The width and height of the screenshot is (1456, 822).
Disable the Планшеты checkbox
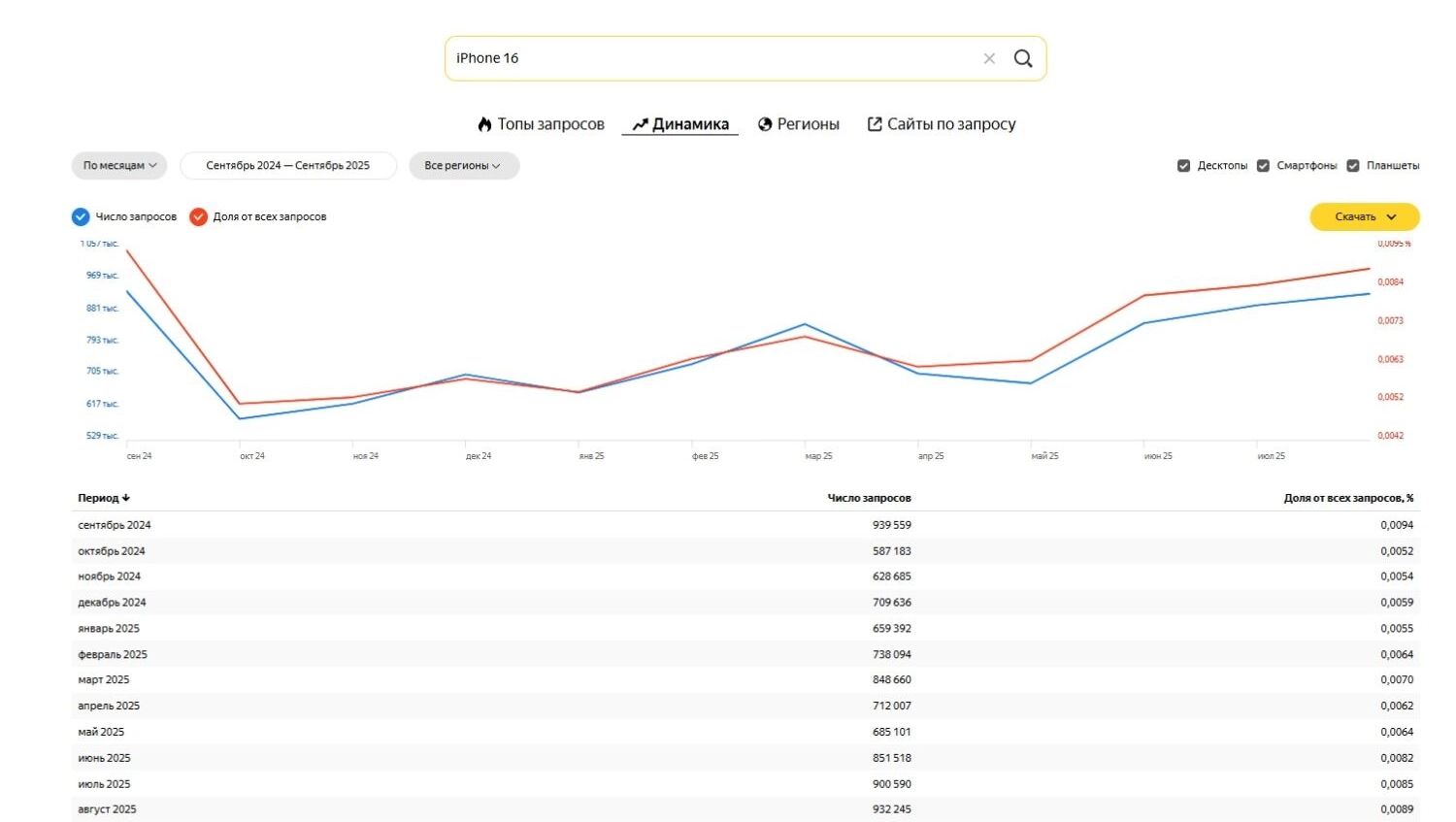point(1353,166)
